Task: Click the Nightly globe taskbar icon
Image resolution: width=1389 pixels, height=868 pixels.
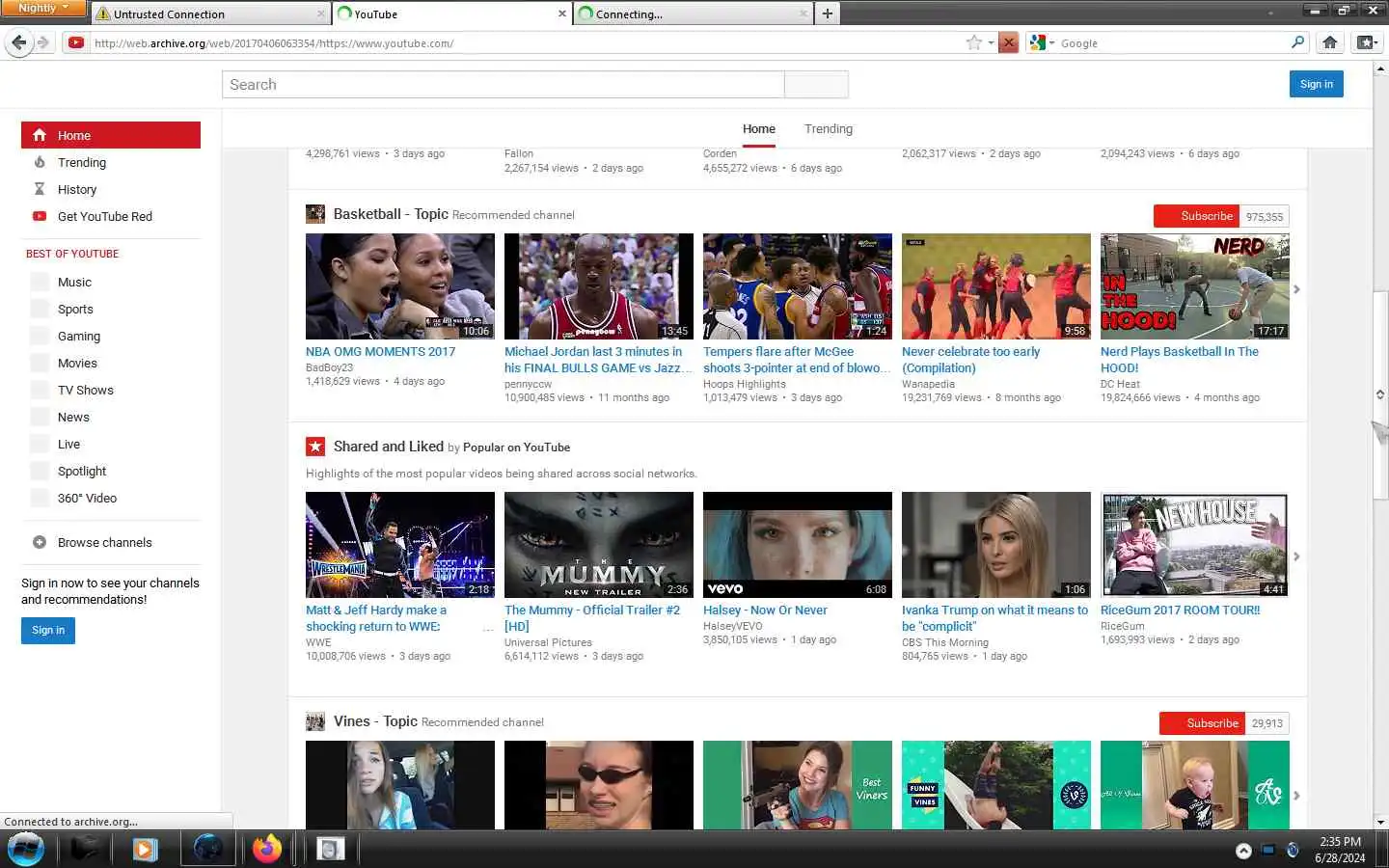Action: pyautogui.click(x=208, y=849)
